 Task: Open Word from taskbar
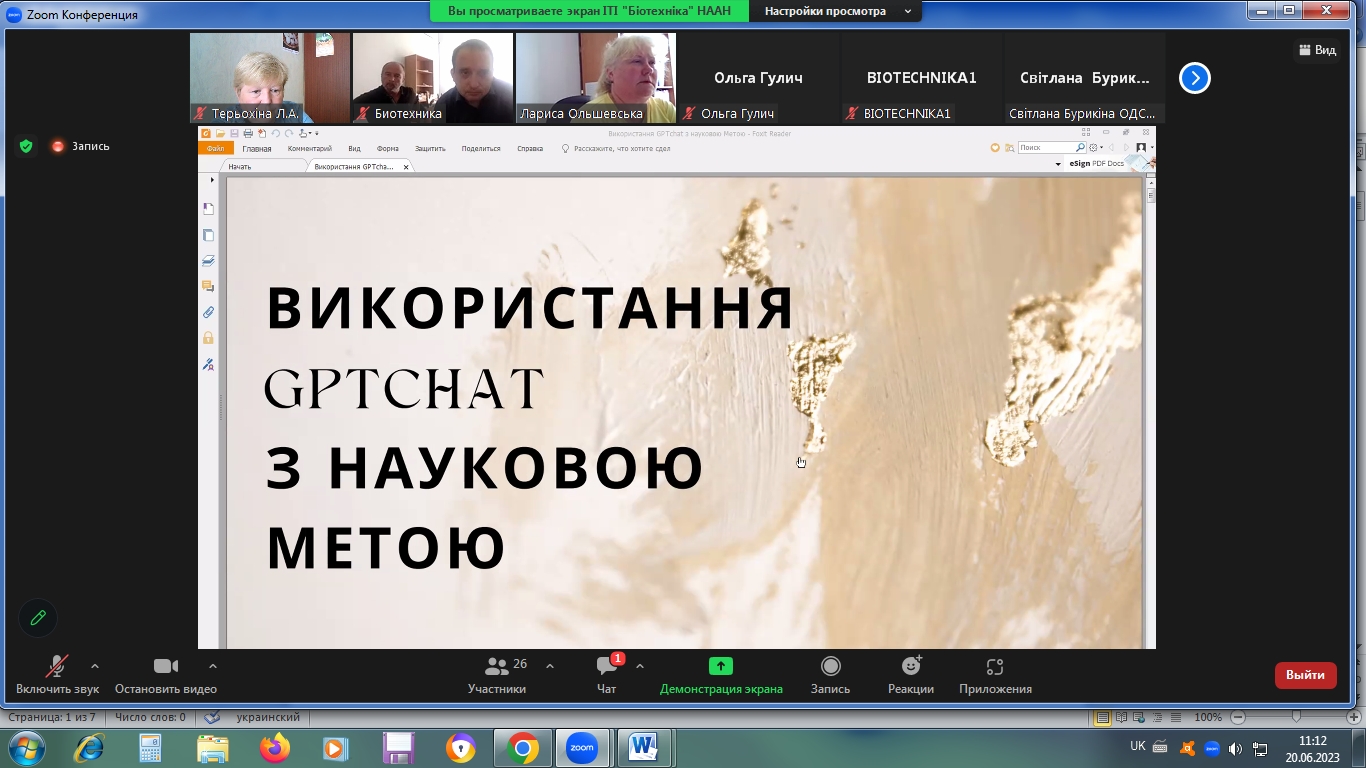click(642, 748)
